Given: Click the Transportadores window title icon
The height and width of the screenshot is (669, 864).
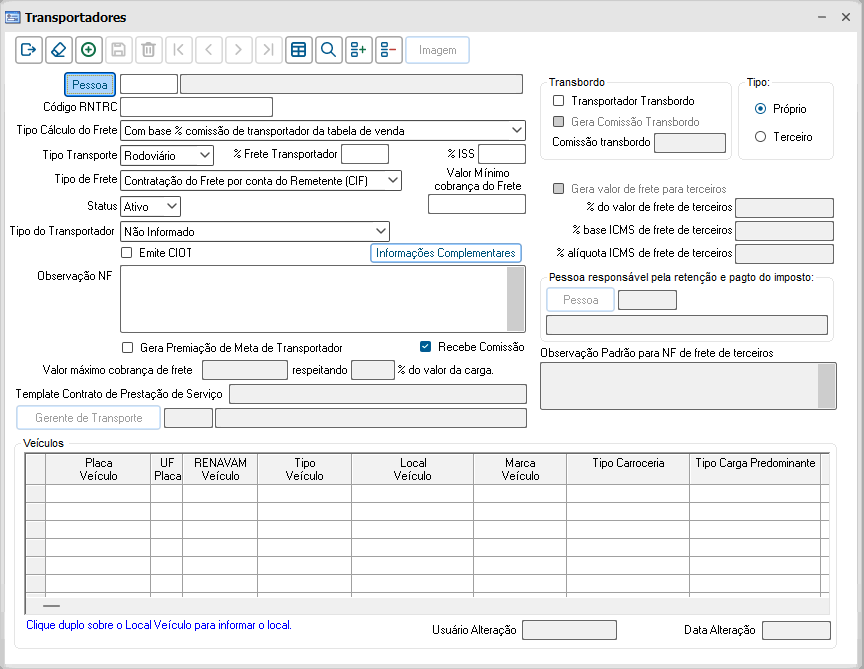Looking at the screenshot, I should 13,18.
